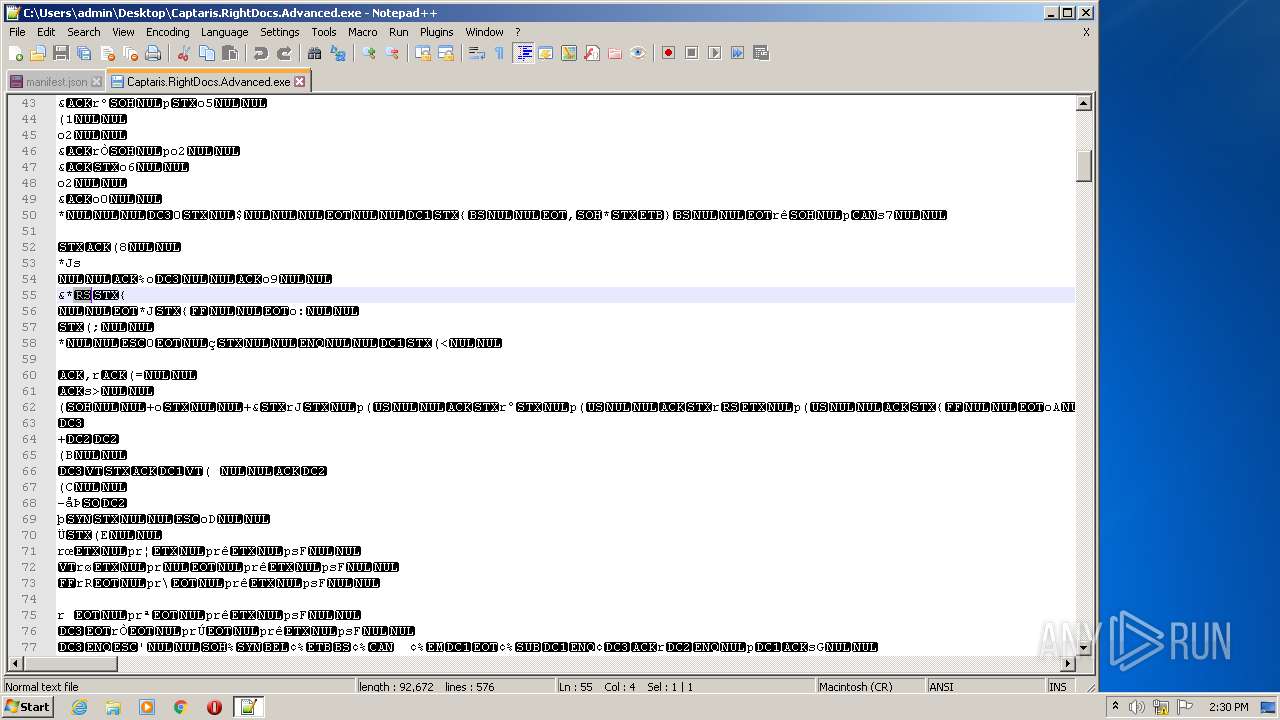Viewport: 1280px width, 720px height.
Task: Create a new document with the New icon
Action: (16, 53)
